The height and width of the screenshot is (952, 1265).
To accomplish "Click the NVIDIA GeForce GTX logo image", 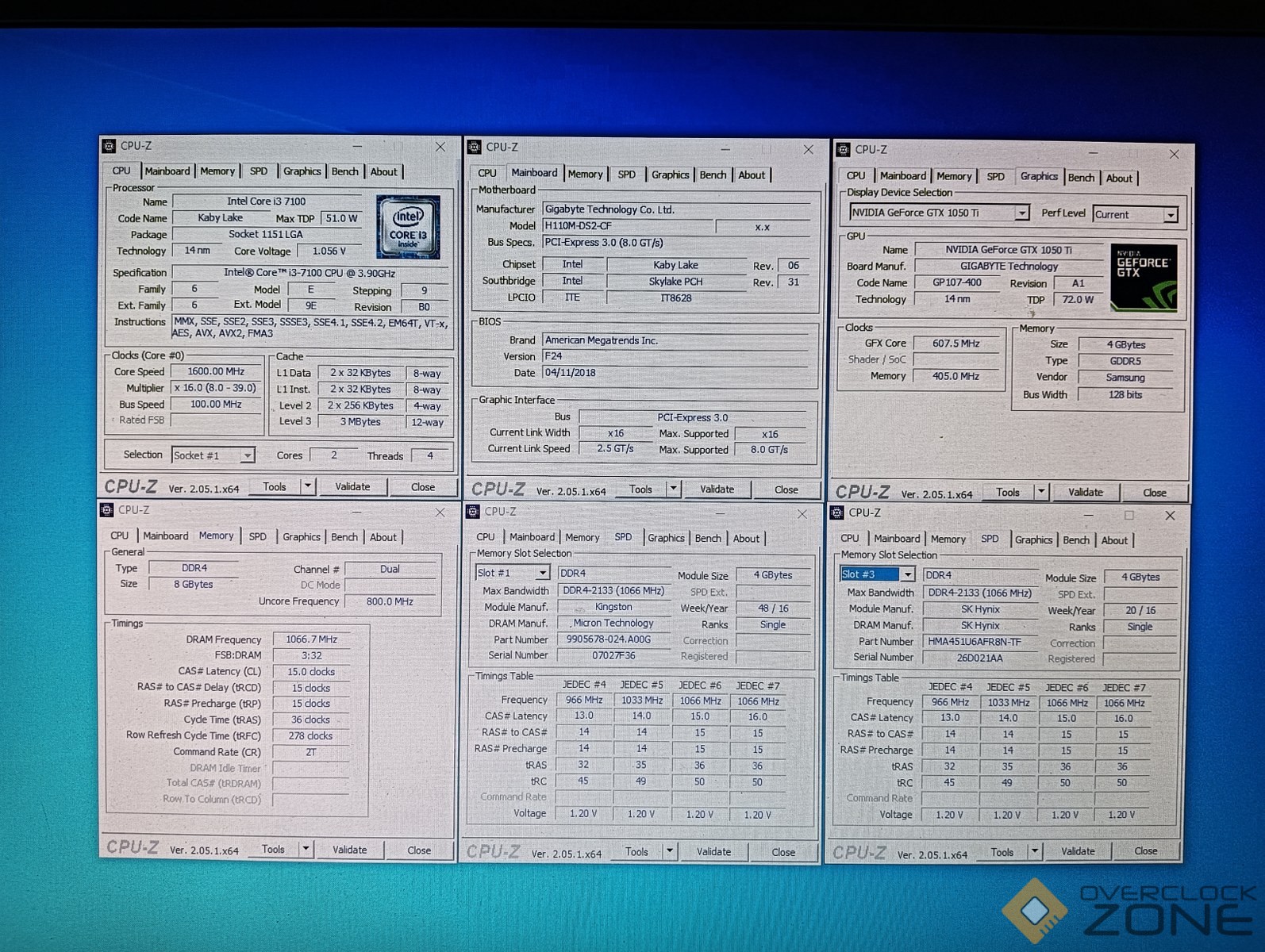I will [1143, 277].
